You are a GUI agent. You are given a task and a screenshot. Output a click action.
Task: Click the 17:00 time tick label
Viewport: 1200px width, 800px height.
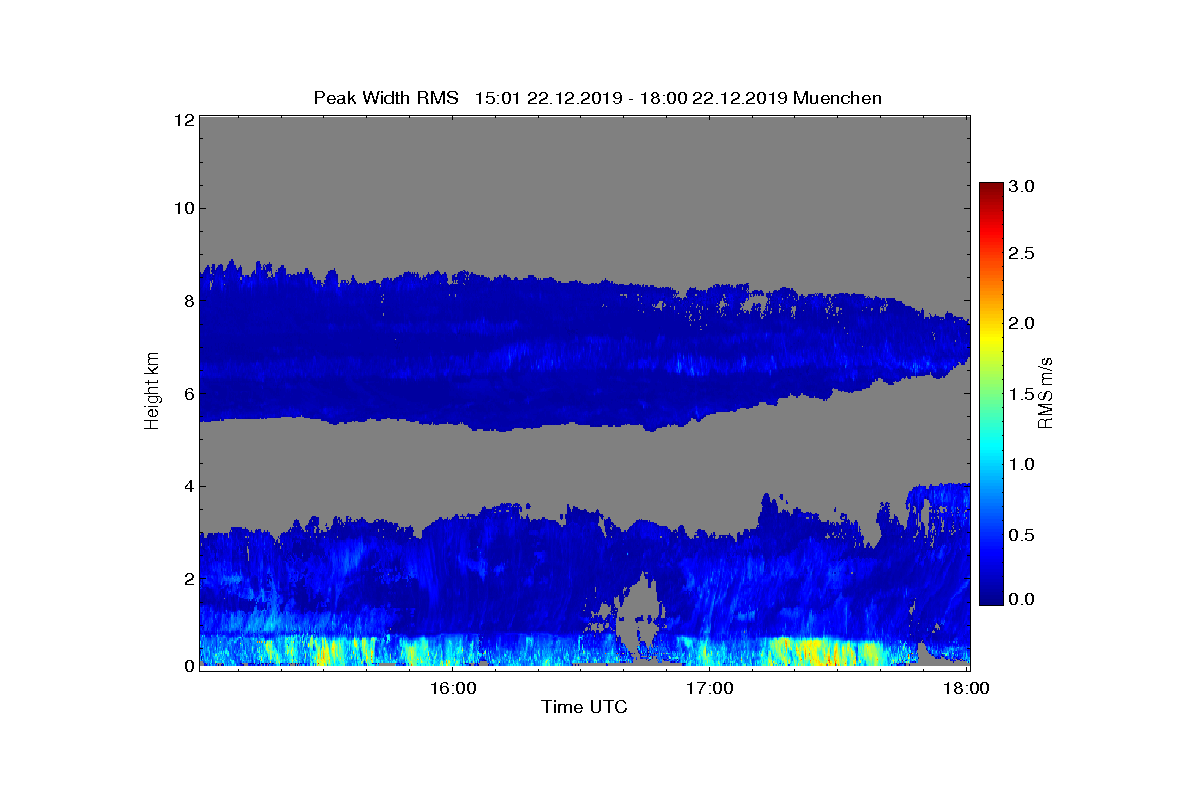pyautogui.click(x=709, y=688)
